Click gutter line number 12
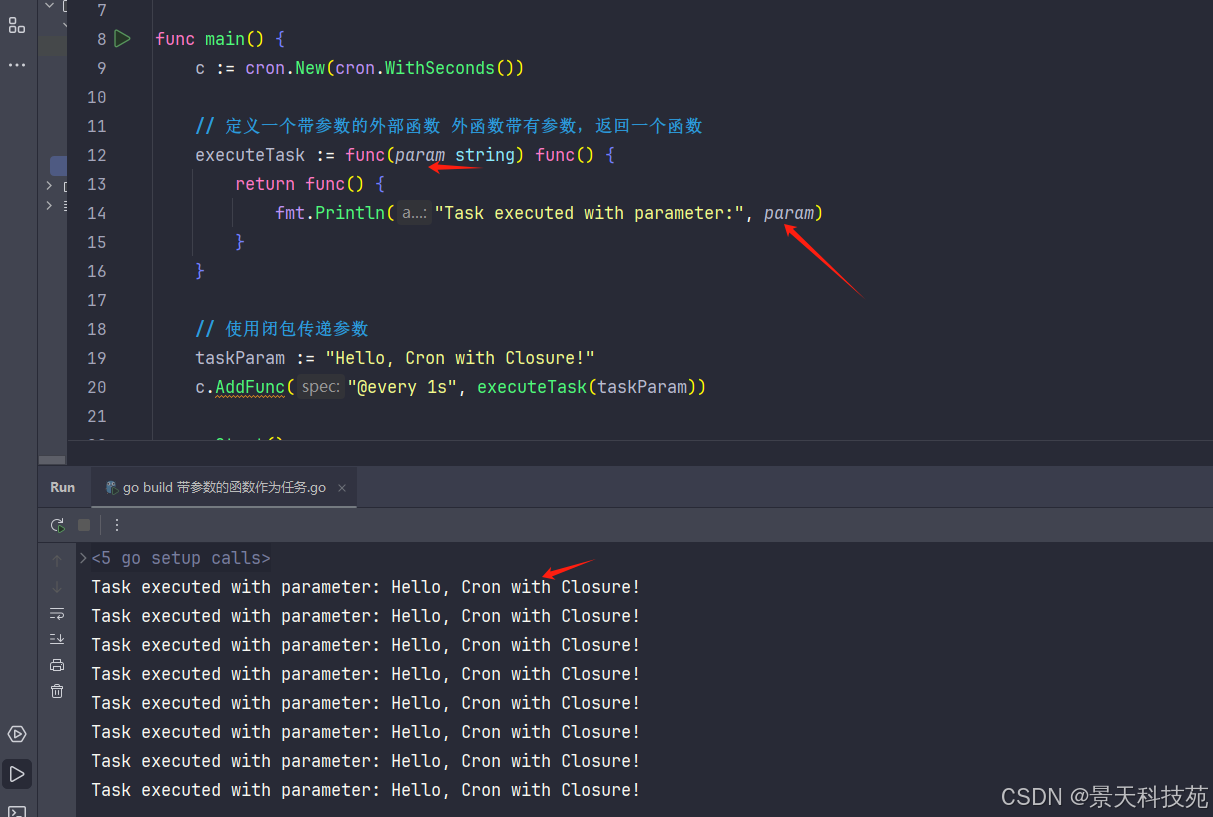The image size is (1213, 817). tap(97, 155)
